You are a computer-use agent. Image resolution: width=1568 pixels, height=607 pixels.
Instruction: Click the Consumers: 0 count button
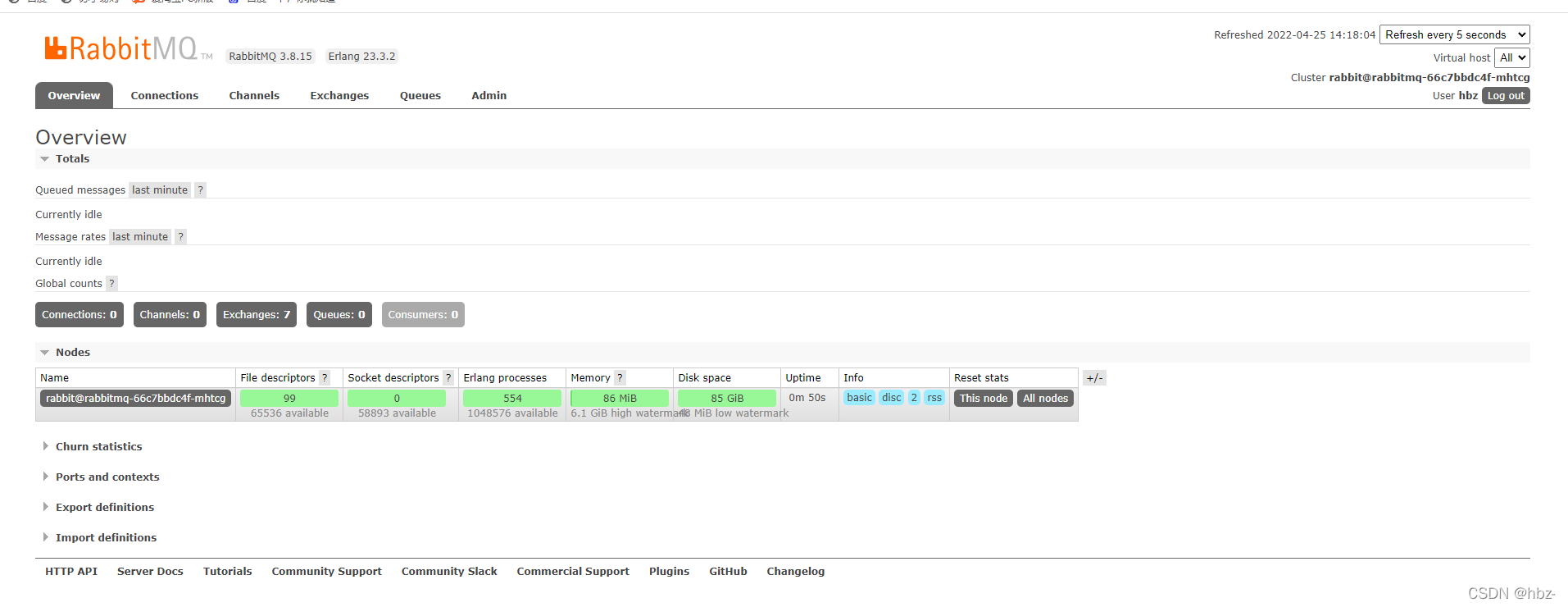(x=423, y=315)
